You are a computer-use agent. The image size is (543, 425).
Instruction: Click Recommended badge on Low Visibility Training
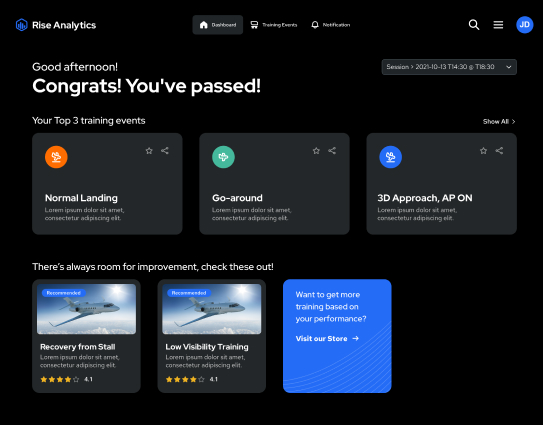click(189, 293)
